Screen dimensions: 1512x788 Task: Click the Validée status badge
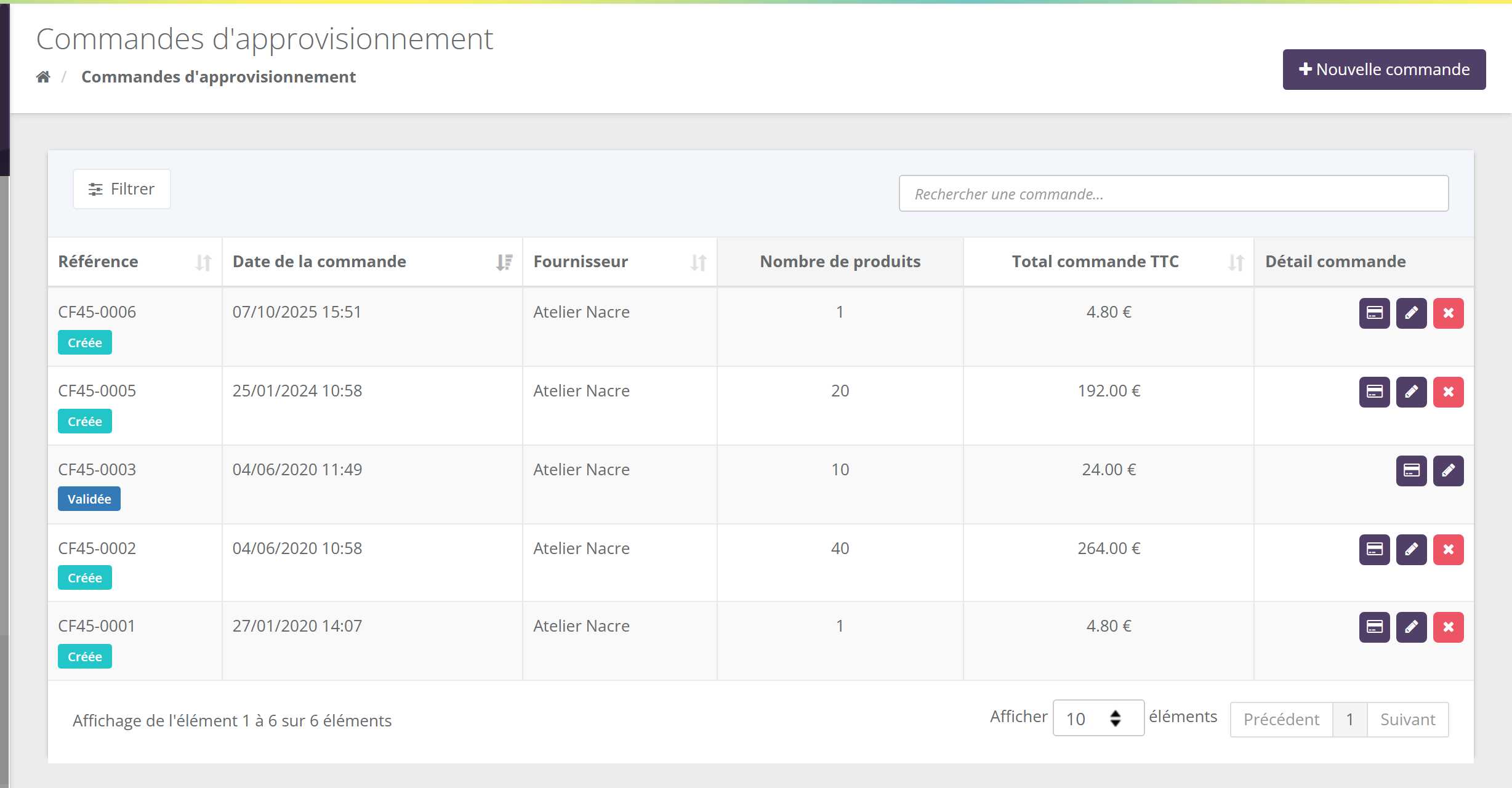click(89, 499)
